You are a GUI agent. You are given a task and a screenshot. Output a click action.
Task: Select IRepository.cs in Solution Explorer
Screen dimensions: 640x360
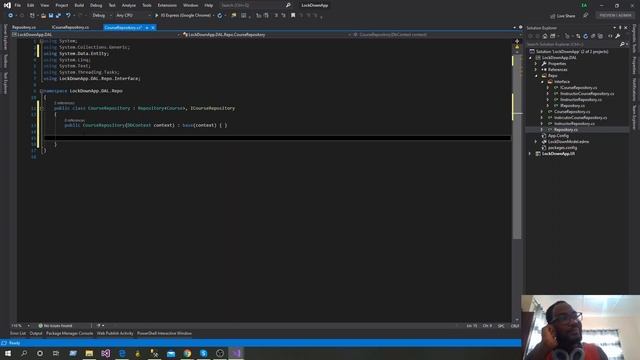coord(572,106)
